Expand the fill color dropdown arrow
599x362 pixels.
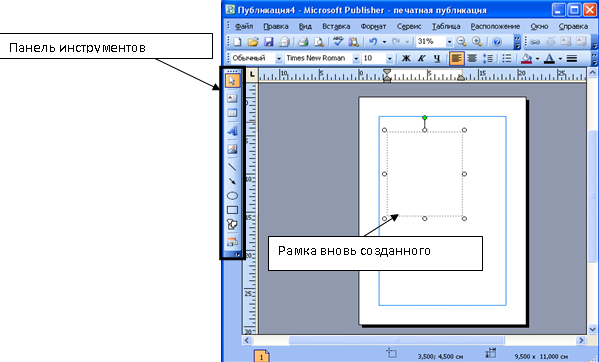pos(537,58)
